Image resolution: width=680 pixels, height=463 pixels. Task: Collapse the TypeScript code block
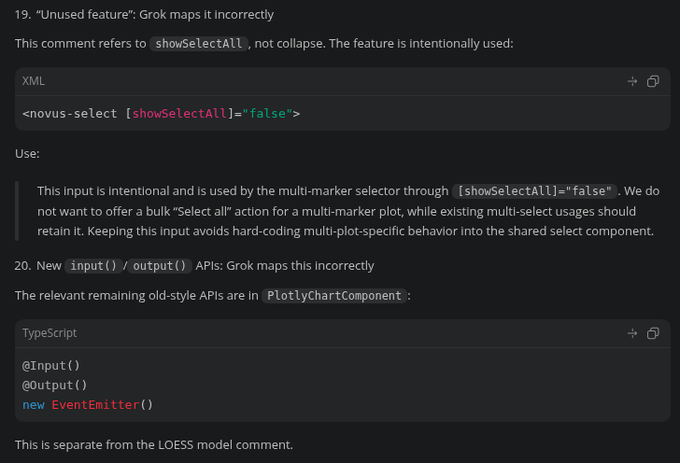[632, 333]
